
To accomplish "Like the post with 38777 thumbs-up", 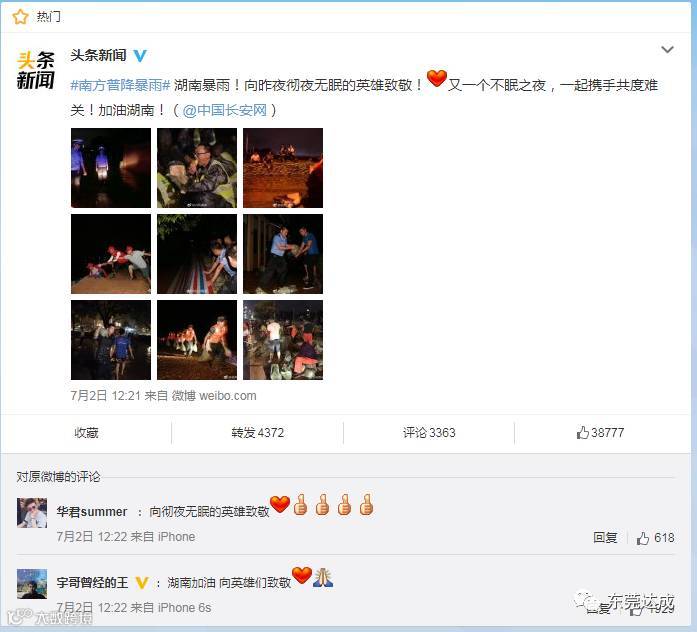I will (601, 432).
